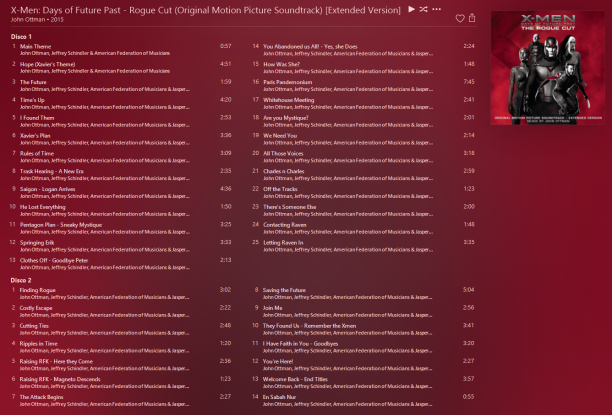The image size is (612, 415).
Task: Love the album with the heart icon
Action: 460,18
